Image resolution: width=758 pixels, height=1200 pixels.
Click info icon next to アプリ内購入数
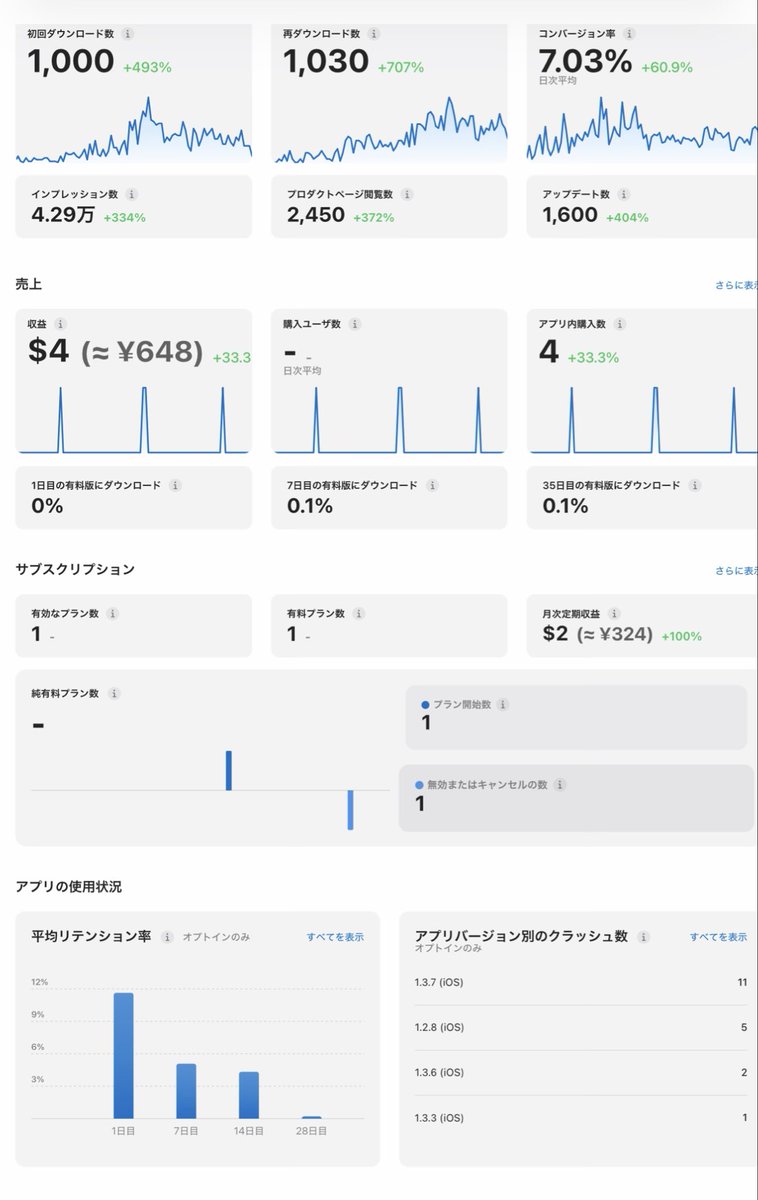click(x=621, y=324)
